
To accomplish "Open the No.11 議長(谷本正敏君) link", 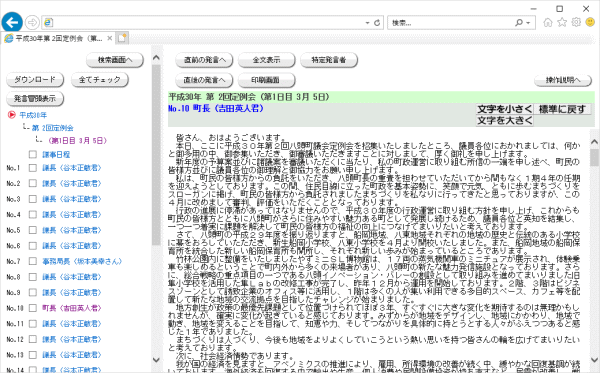I will (72, 324).
